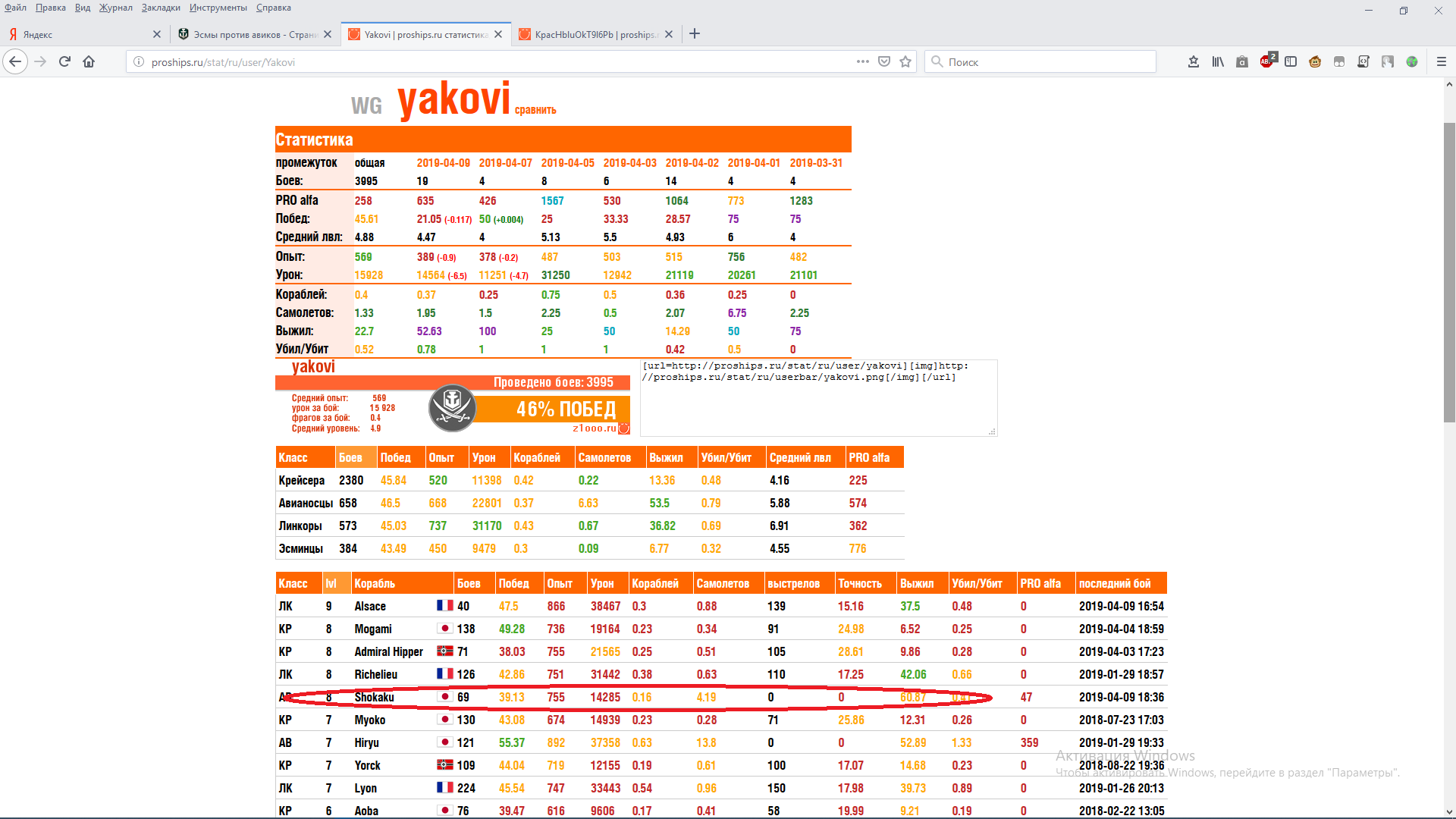1456x819 pixels.
Task: Open the grey person extension icon
Action: tap(1388, 61)
